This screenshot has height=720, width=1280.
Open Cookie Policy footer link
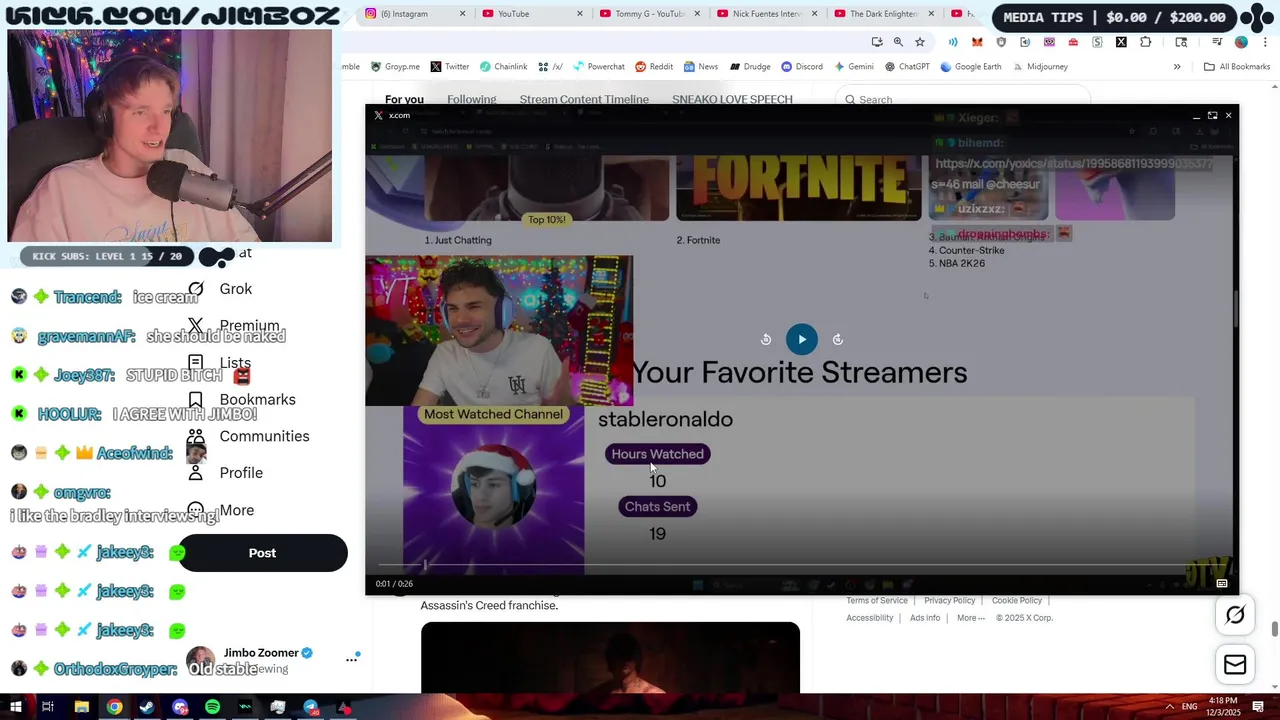(x=1017, y=601)
